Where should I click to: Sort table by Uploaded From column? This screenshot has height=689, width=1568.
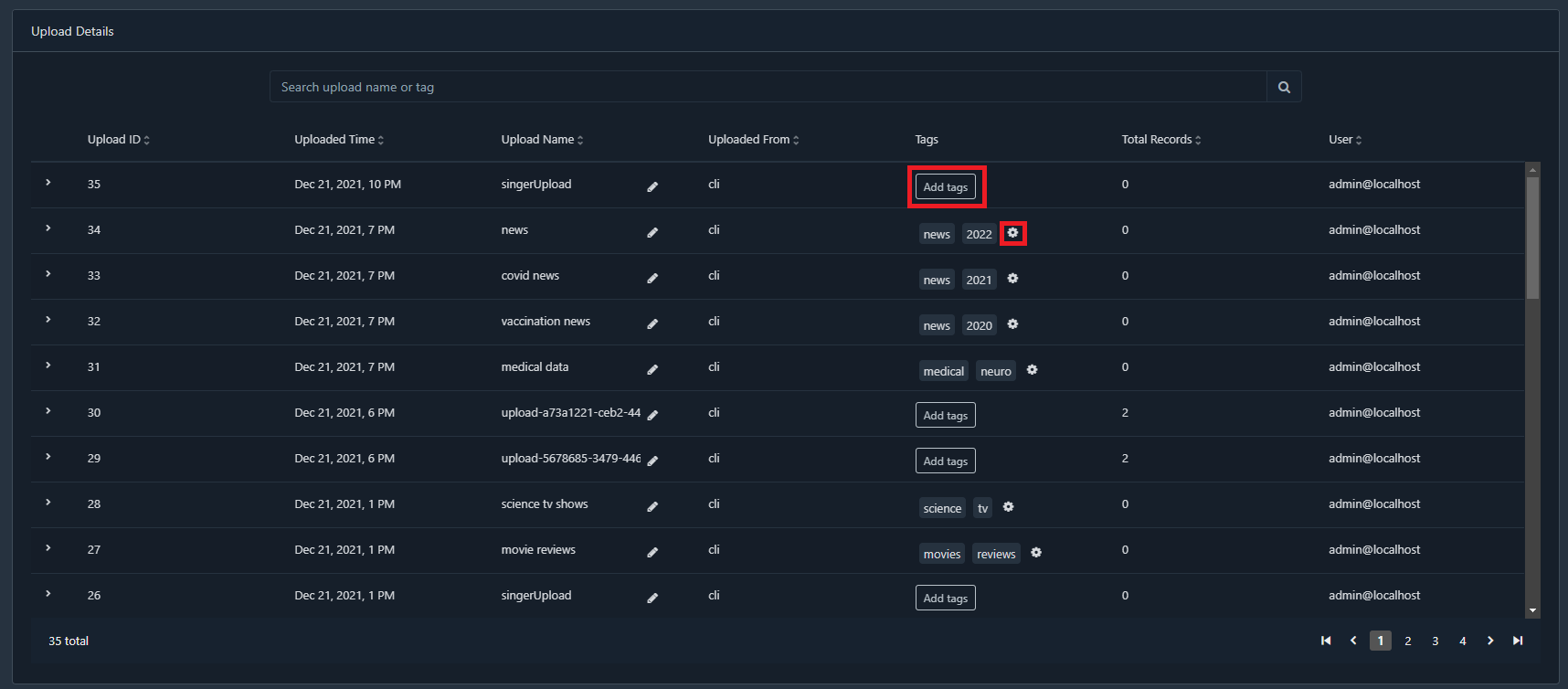tap(754, 140)
